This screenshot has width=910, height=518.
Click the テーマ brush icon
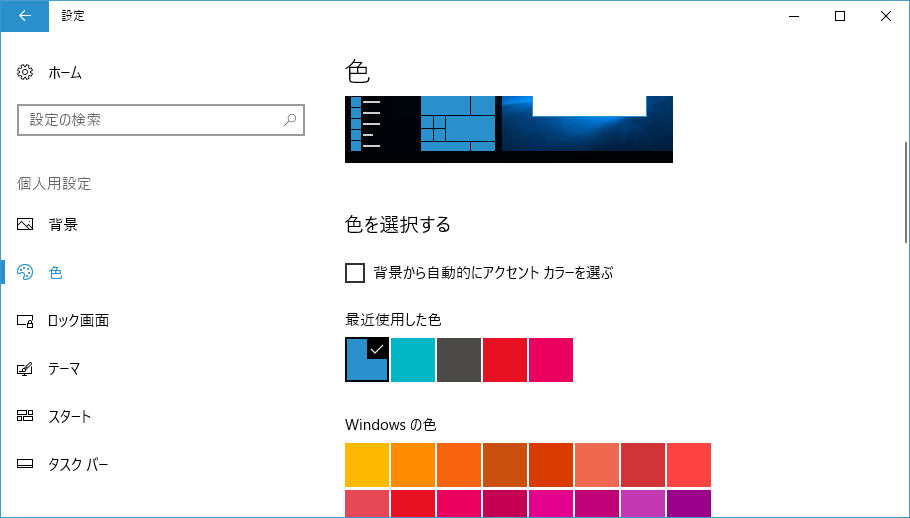coord(25,368)
